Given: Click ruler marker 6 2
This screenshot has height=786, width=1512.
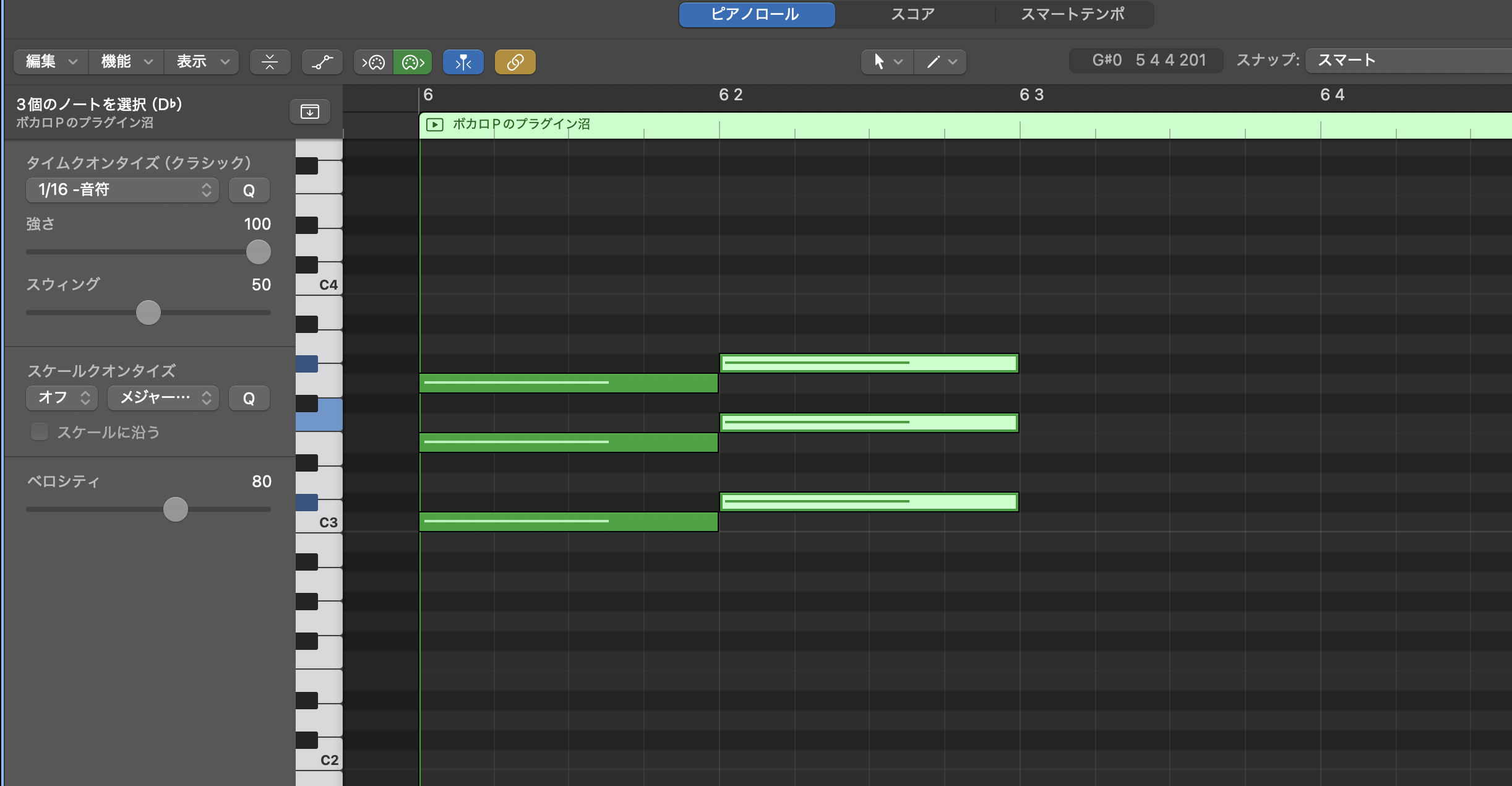Looking at the screenshot, I should coord(731,95).
